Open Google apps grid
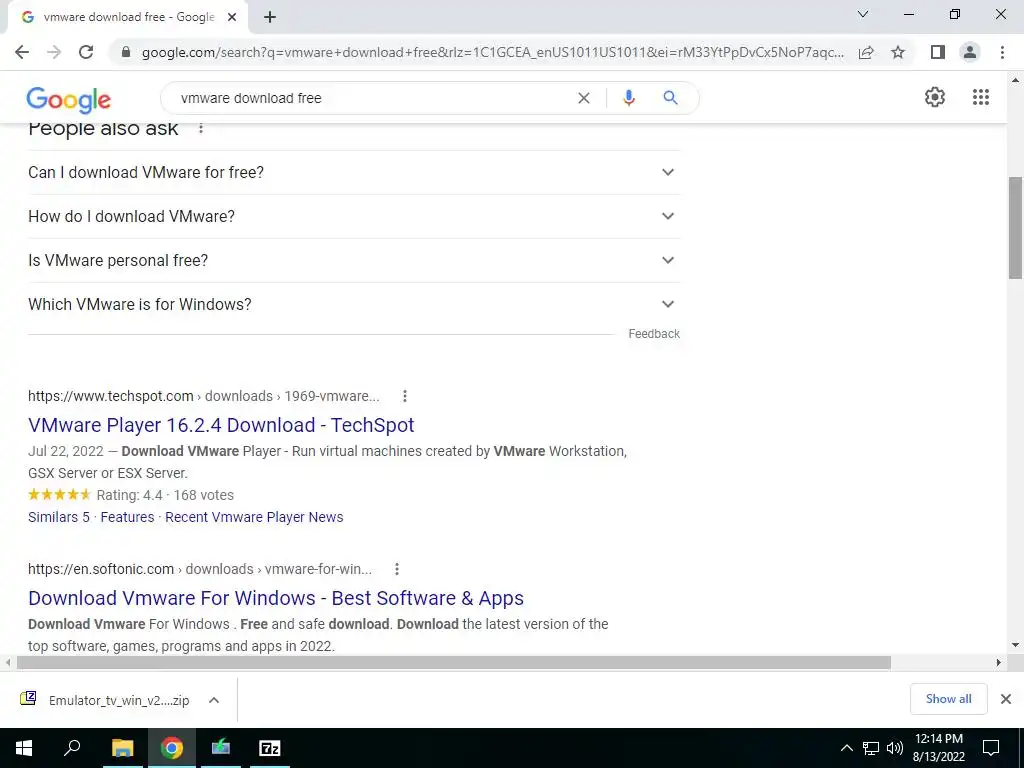 point(980,97)
